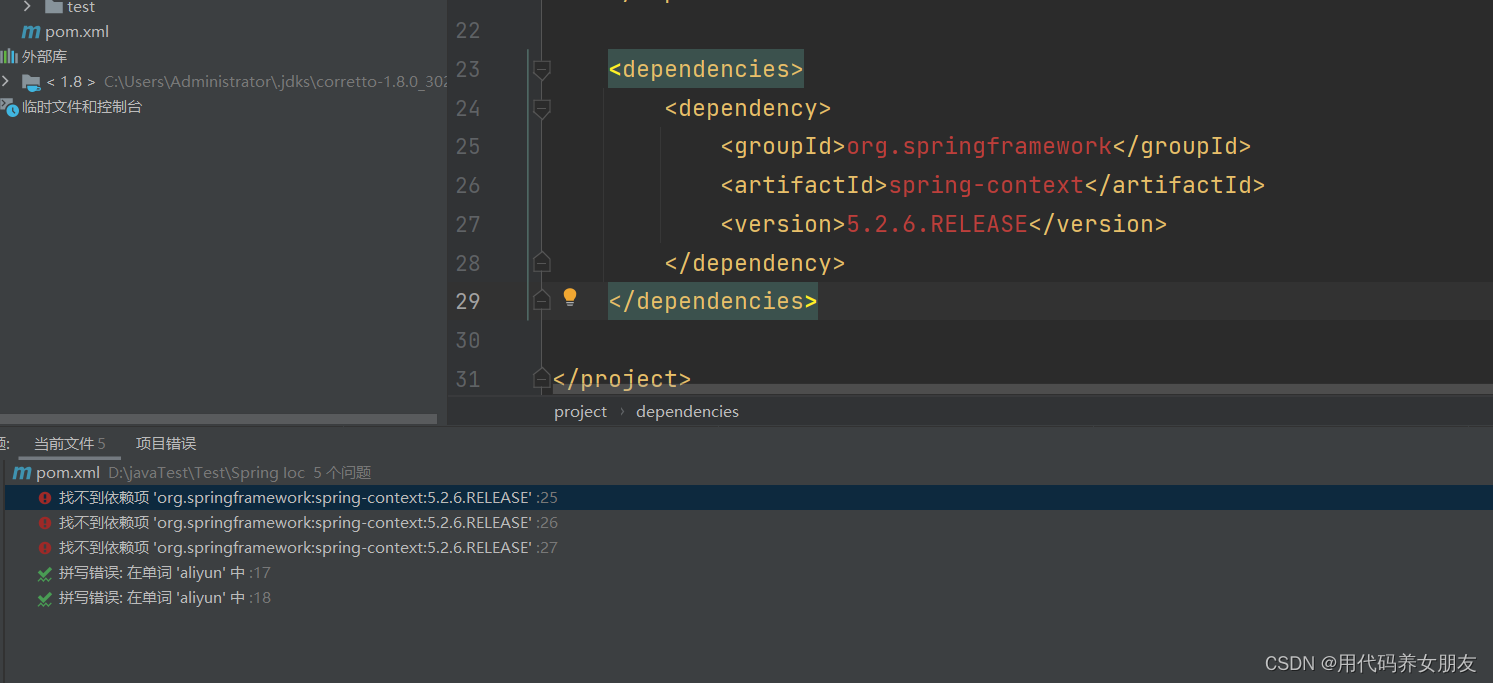The width and height of the screenshot is (1493, 683).
Task: Click line number 30 in the gutter
Action: point(468,340)
